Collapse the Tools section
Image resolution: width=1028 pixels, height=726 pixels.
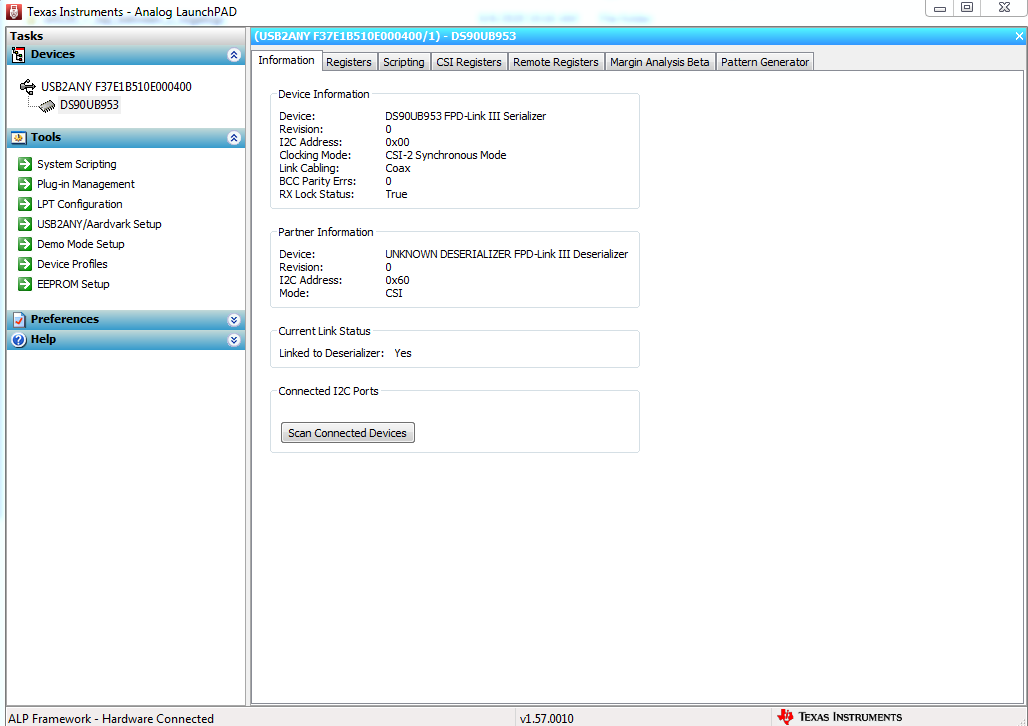234,138
